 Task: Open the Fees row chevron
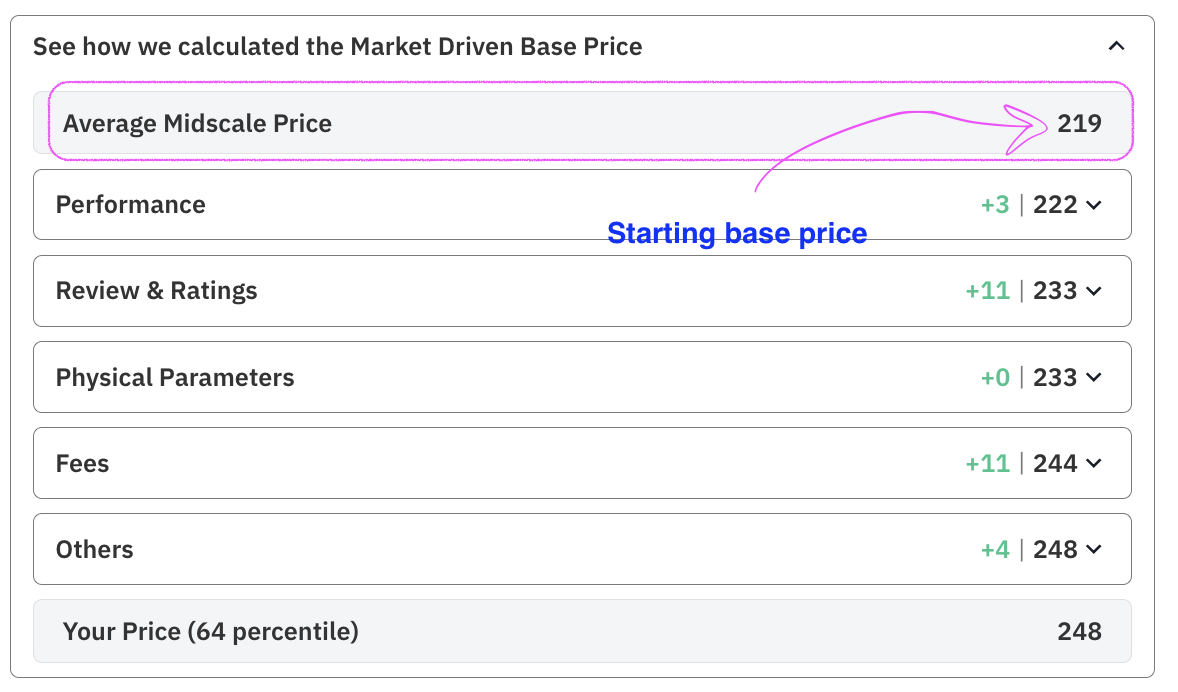(x=1094, y=464)
